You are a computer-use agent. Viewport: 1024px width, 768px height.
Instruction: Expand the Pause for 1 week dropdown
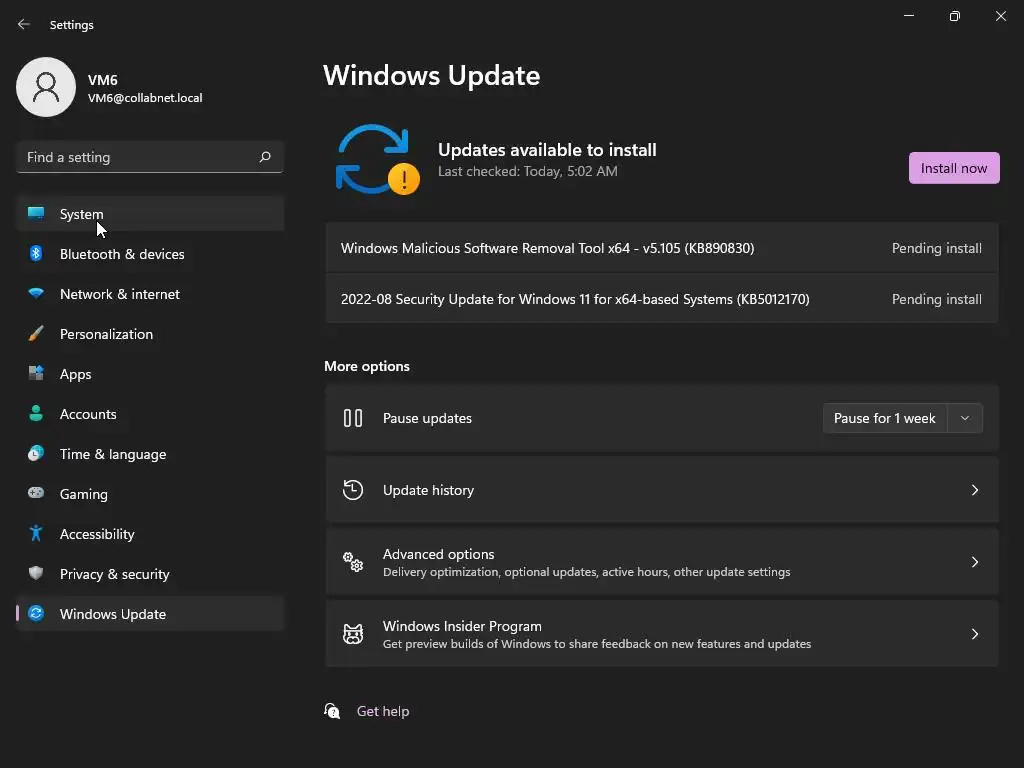tap(964, 418)
